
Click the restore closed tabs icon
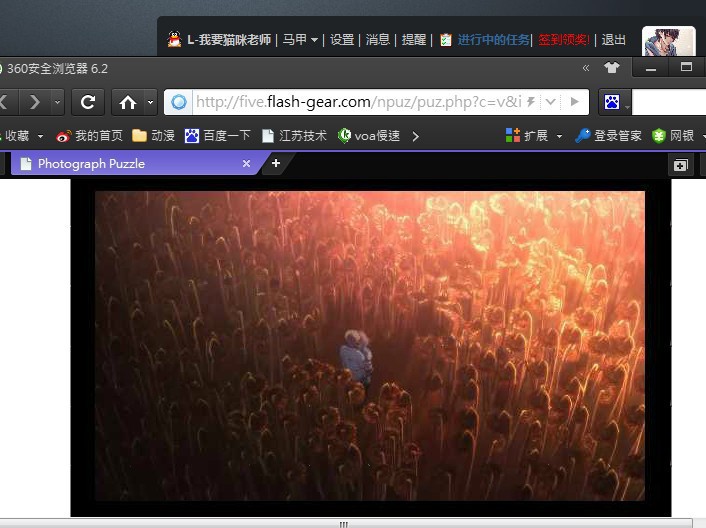[x=680, y=165]
